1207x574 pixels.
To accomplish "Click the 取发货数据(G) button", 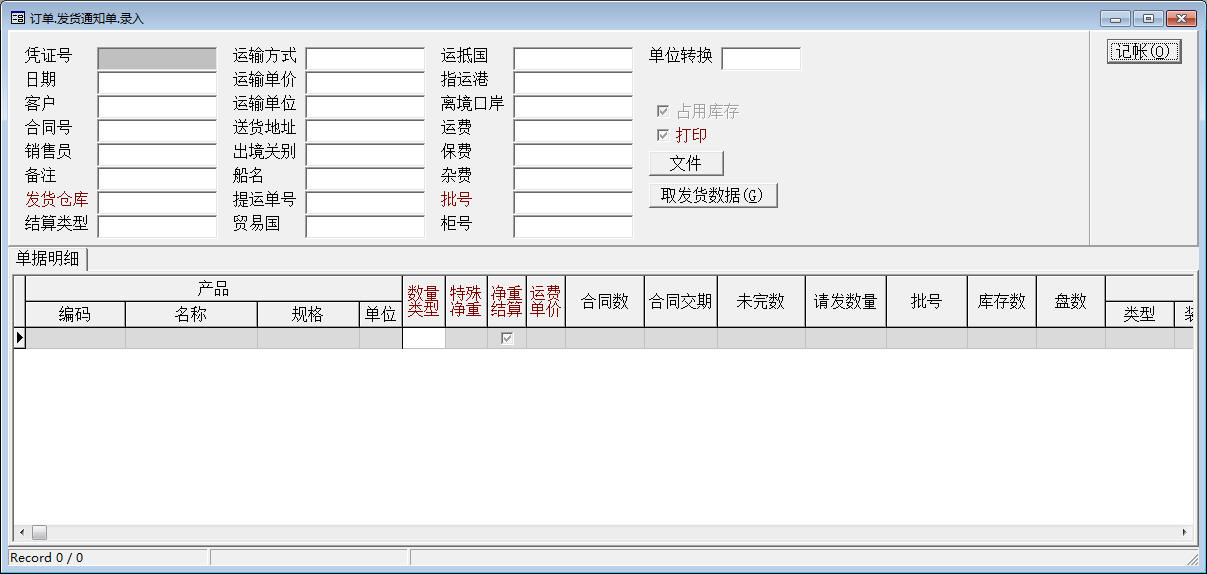I will [712, 195].
